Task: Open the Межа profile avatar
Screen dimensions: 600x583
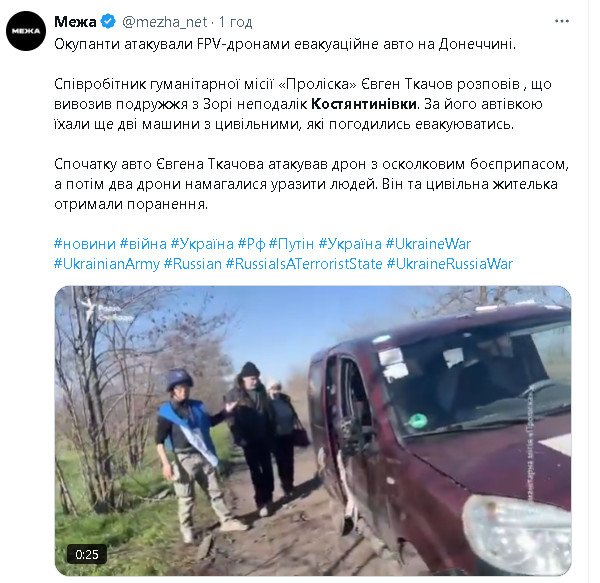Action: click(x=26, y=31)
